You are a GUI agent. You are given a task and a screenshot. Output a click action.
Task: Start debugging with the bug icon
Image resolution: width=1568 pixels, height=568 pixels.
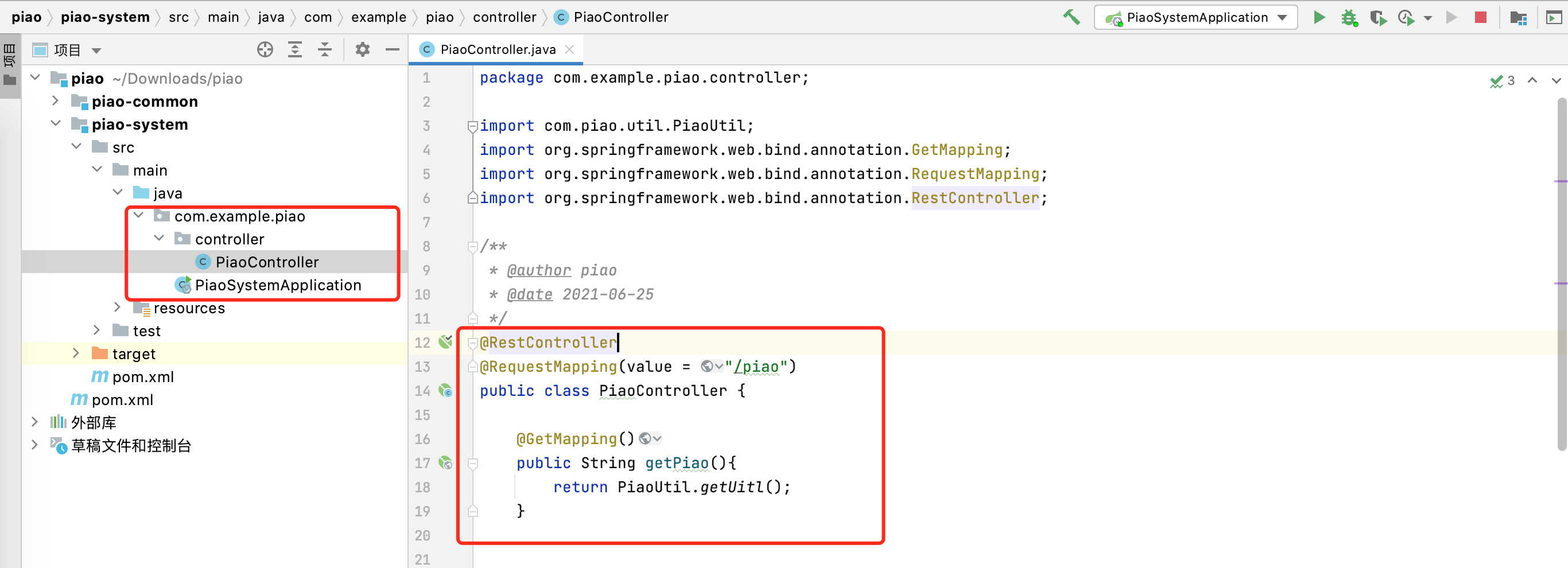[x=1349, y=17]
